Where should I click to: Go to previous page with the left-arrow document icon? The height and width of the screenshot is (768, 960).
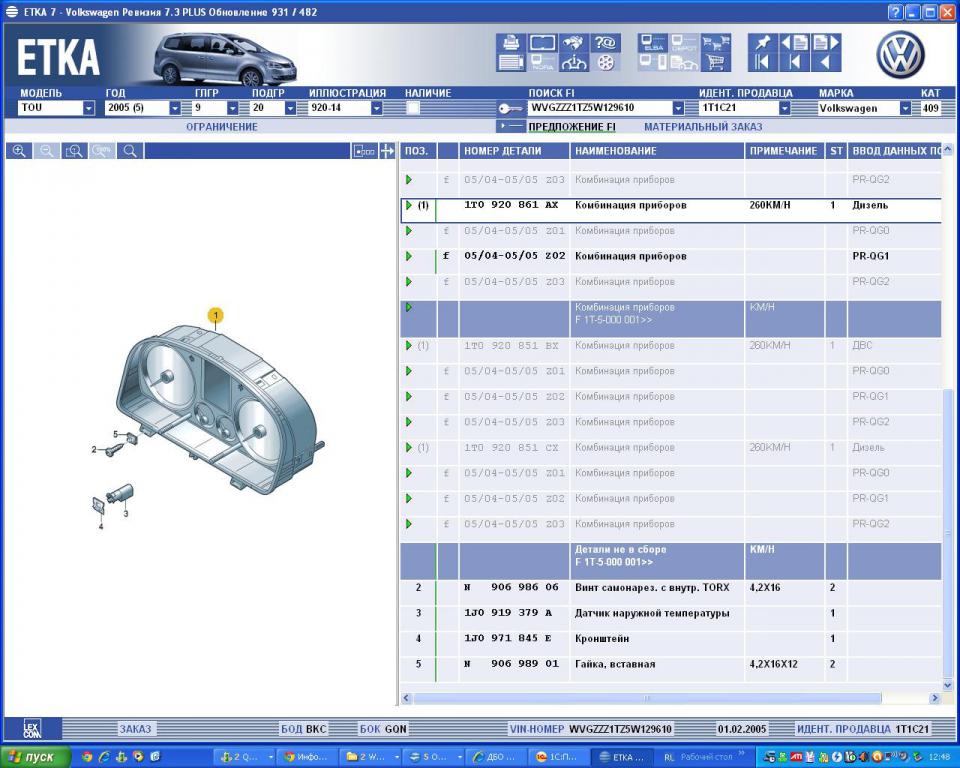click(x=795, y=43)
